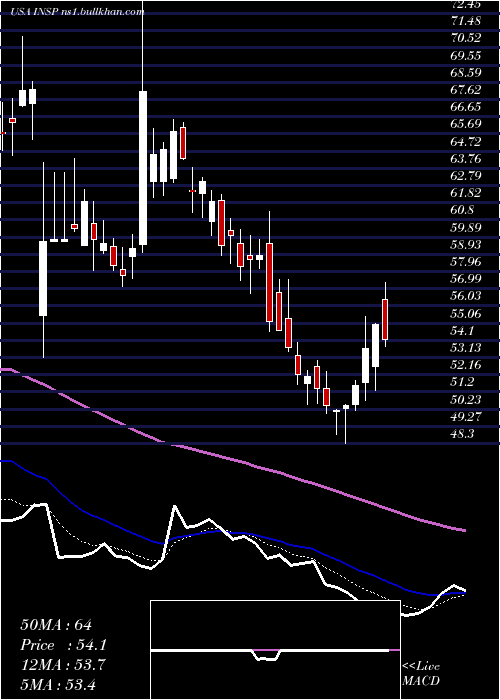Click the 58.93 price axis label
500x700 pixels.
[x=466, y=245]
